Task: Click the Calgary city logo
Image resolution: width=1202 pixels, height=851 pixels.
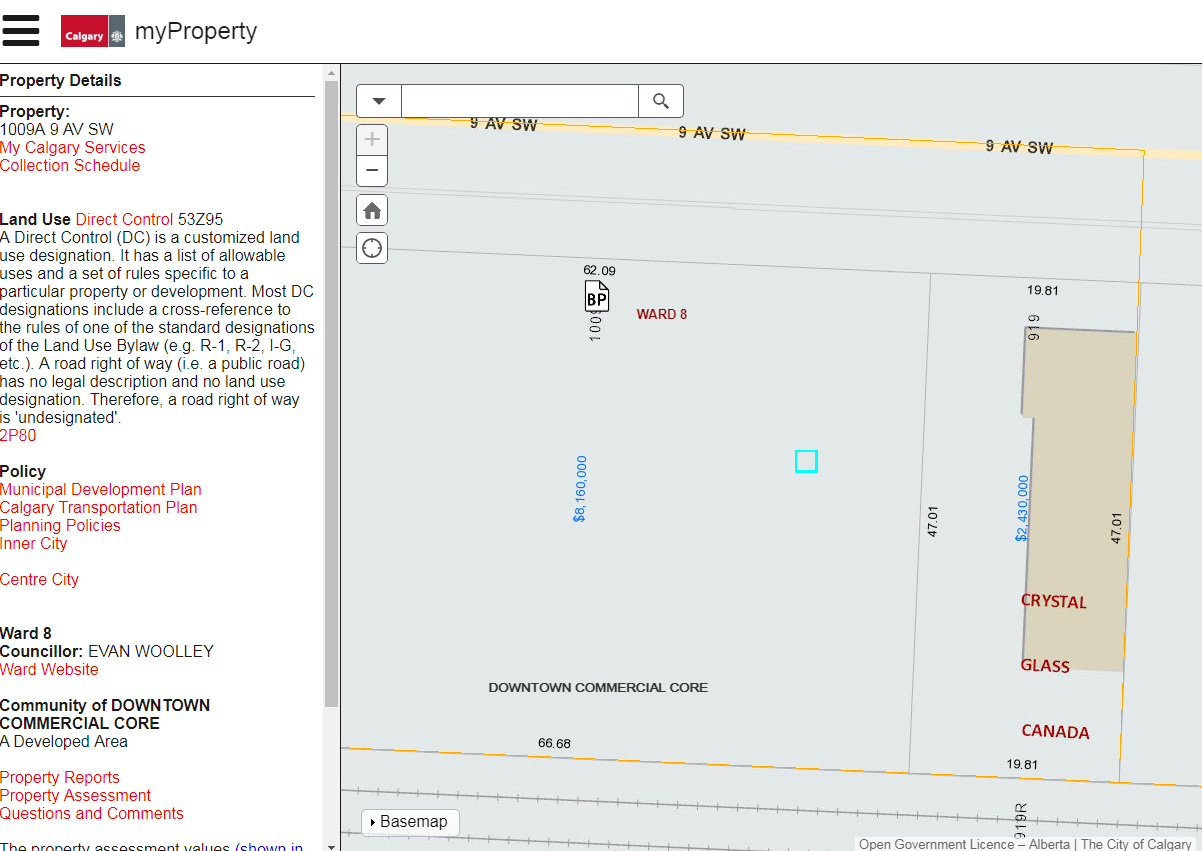Action: click(x=92, y=31)
